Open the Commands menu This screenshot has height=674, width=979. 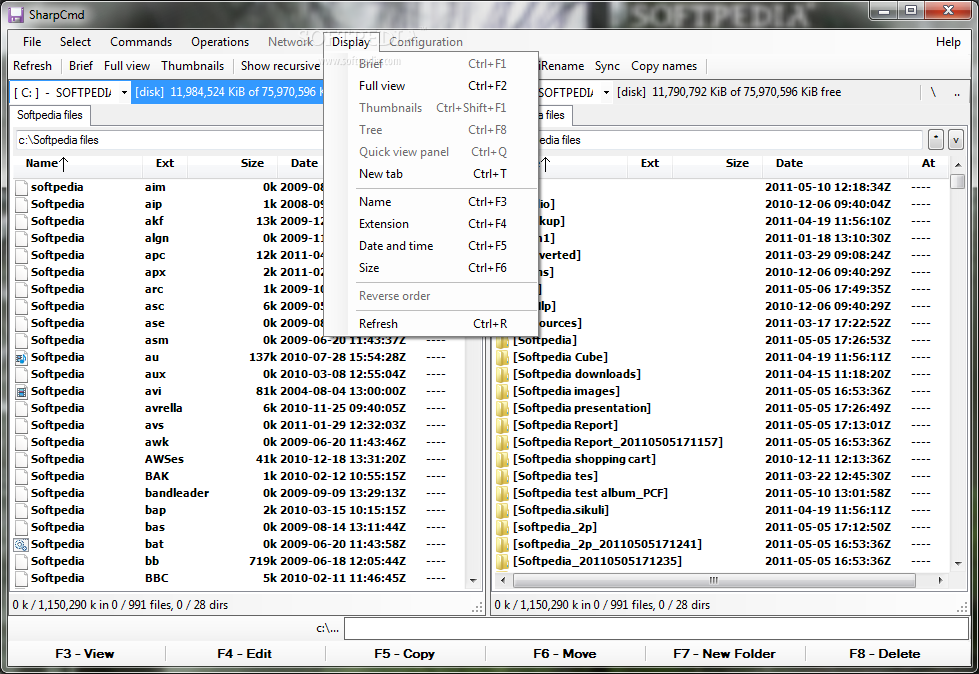pos(141,42)
